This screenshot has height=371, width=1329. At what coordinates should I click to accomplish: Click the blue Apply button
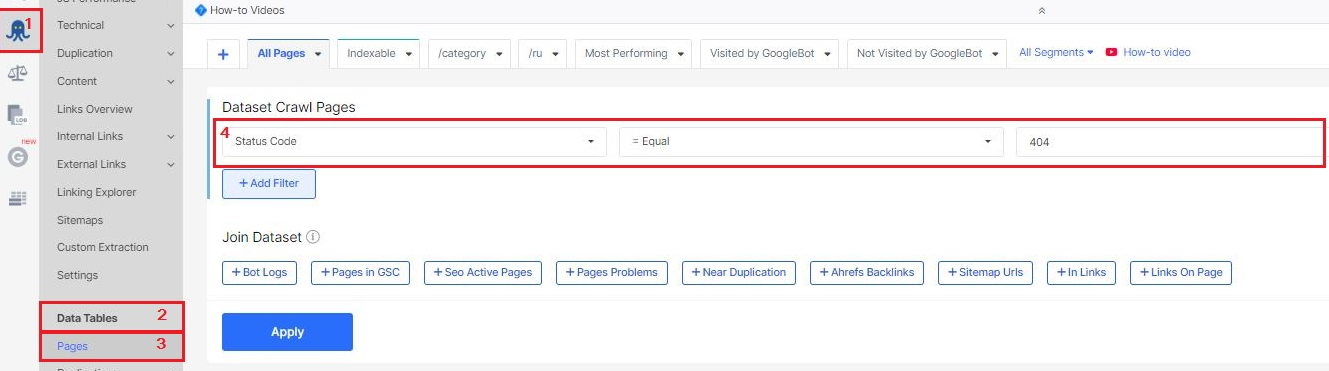pyautogui.click(x=287, y=332)
